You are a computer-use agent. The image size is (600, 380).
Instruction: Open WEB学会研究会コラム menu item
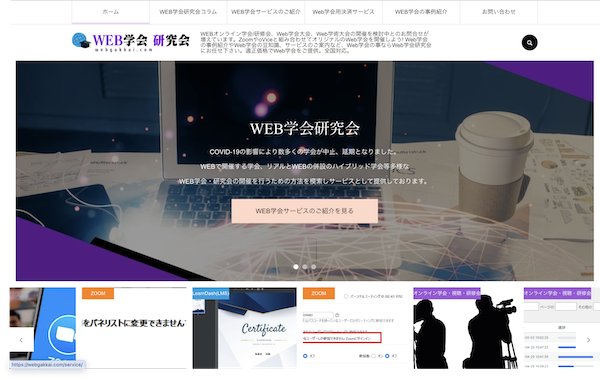pos(188,12)
